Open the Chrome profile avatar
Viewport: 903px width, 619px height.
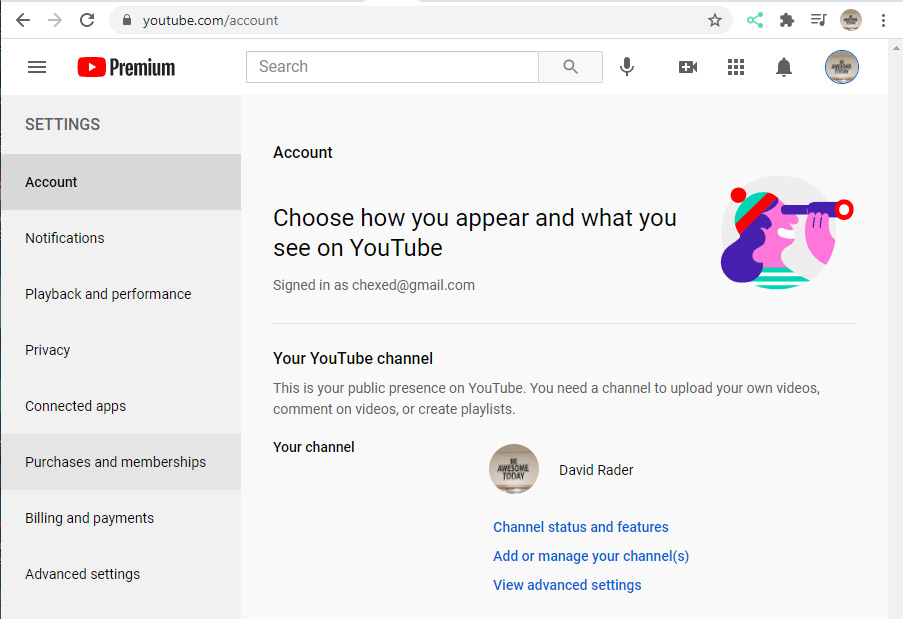(851, 21)
